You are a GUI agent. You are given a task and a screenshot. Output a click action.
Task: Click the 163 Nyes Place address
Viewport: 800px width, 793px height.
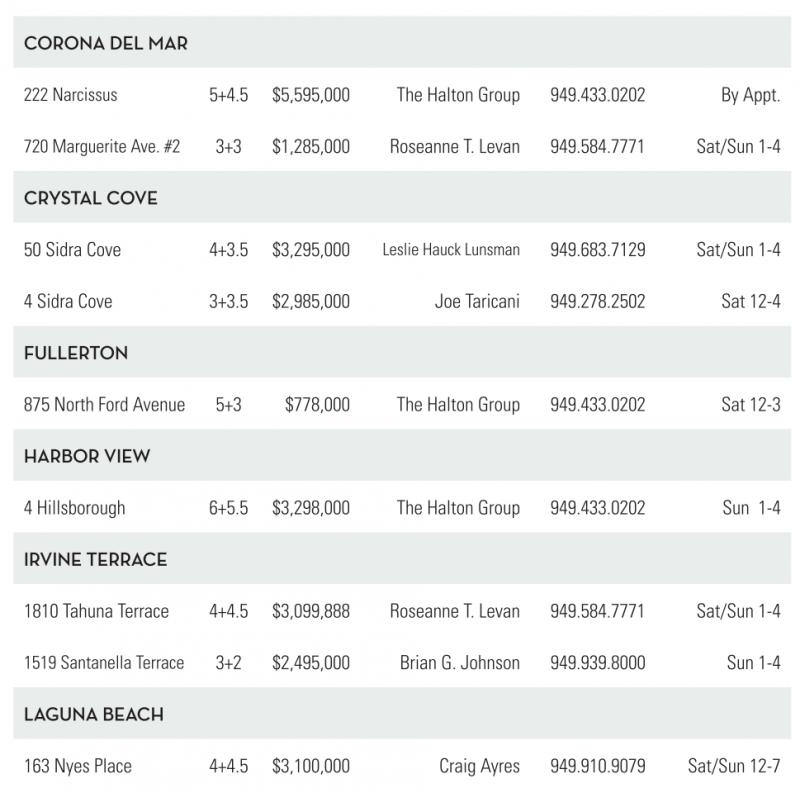78,767
